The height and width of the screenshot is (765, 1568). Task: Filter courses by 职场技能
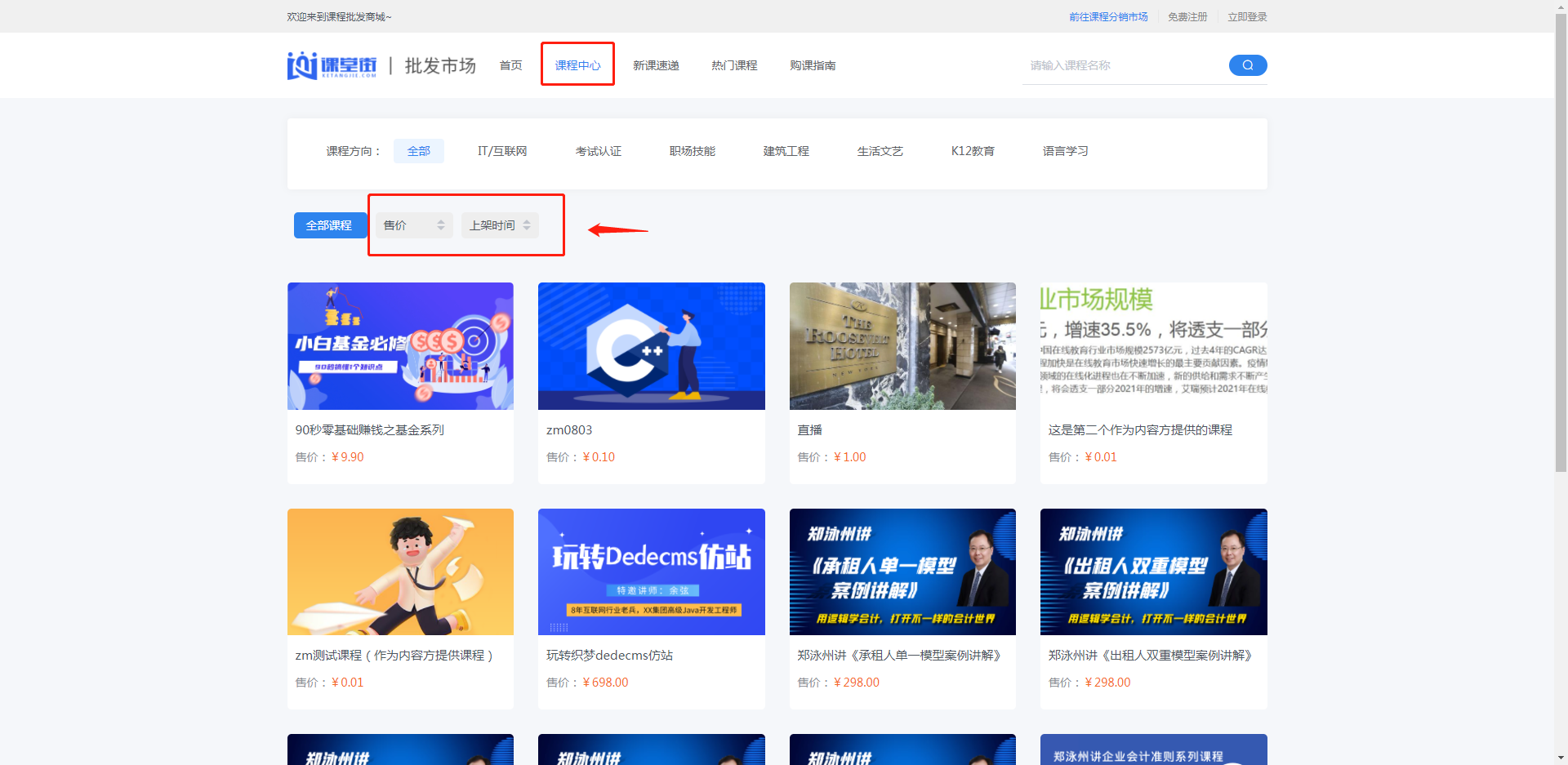tap(693, 151)
